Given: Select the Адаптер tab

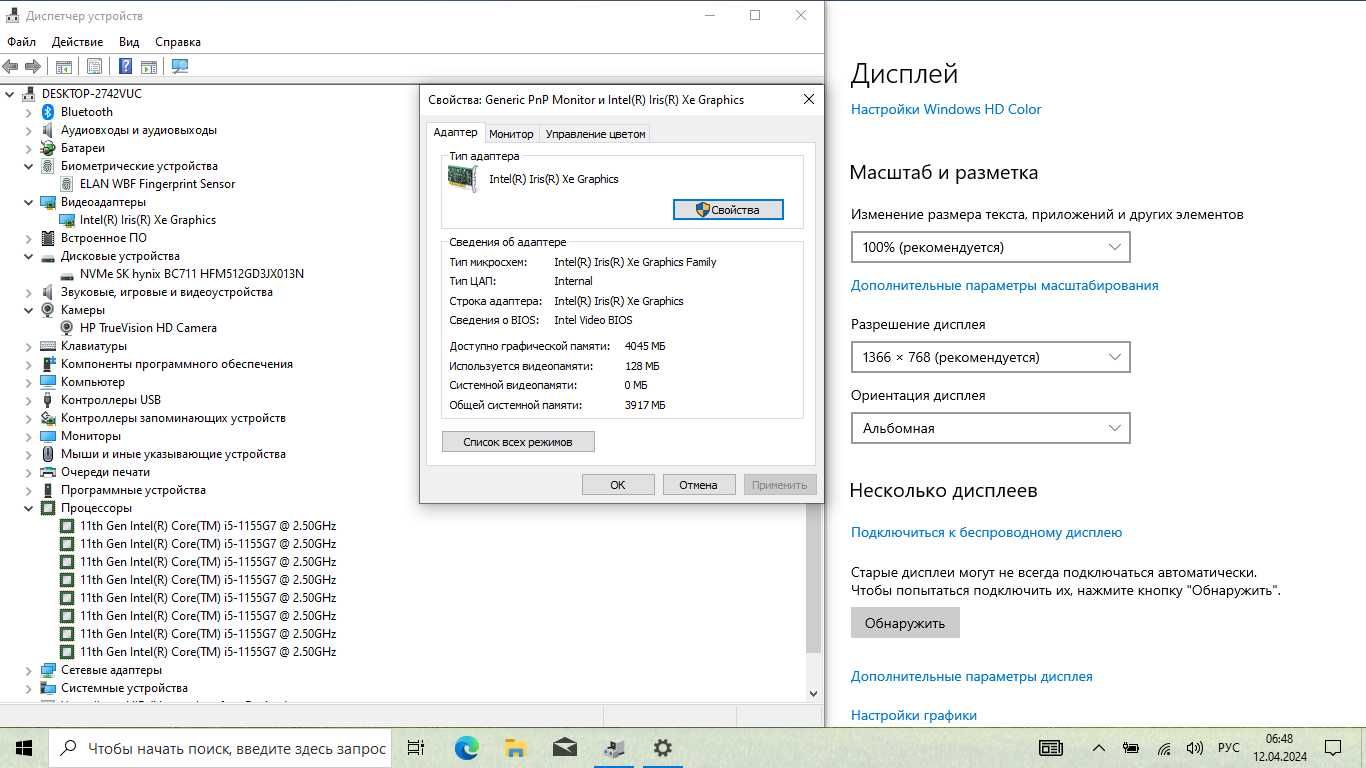Looking at the screenshot, I should 455,133.
